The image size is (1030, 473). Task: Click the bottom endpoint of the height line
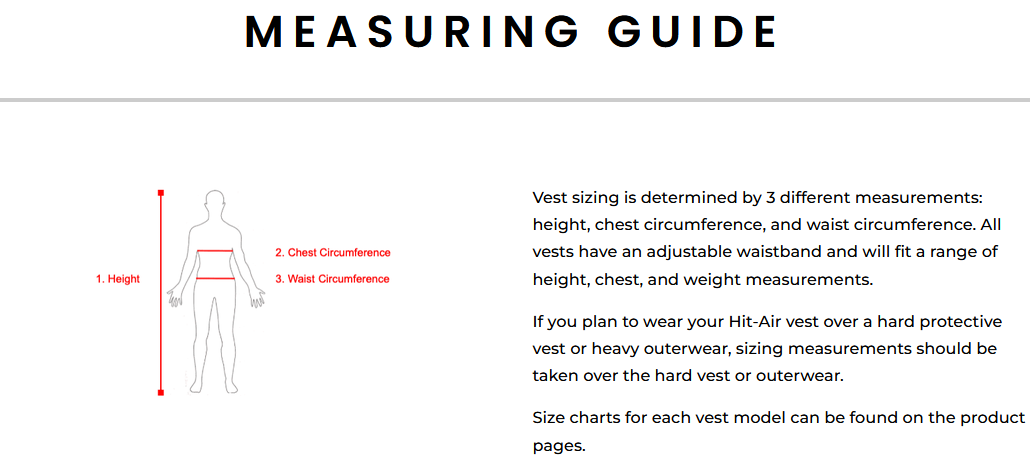point(160,393)
